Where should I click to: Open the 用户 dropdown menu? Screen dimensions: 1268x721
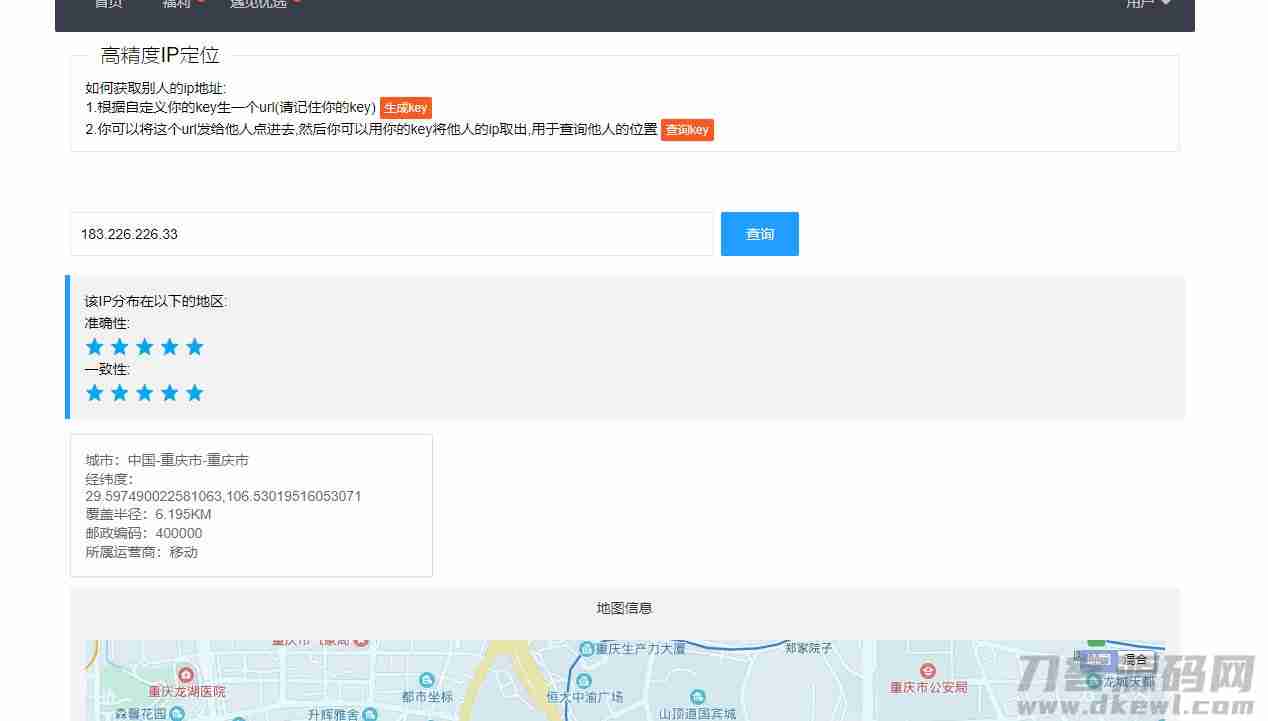(1148, 4)
